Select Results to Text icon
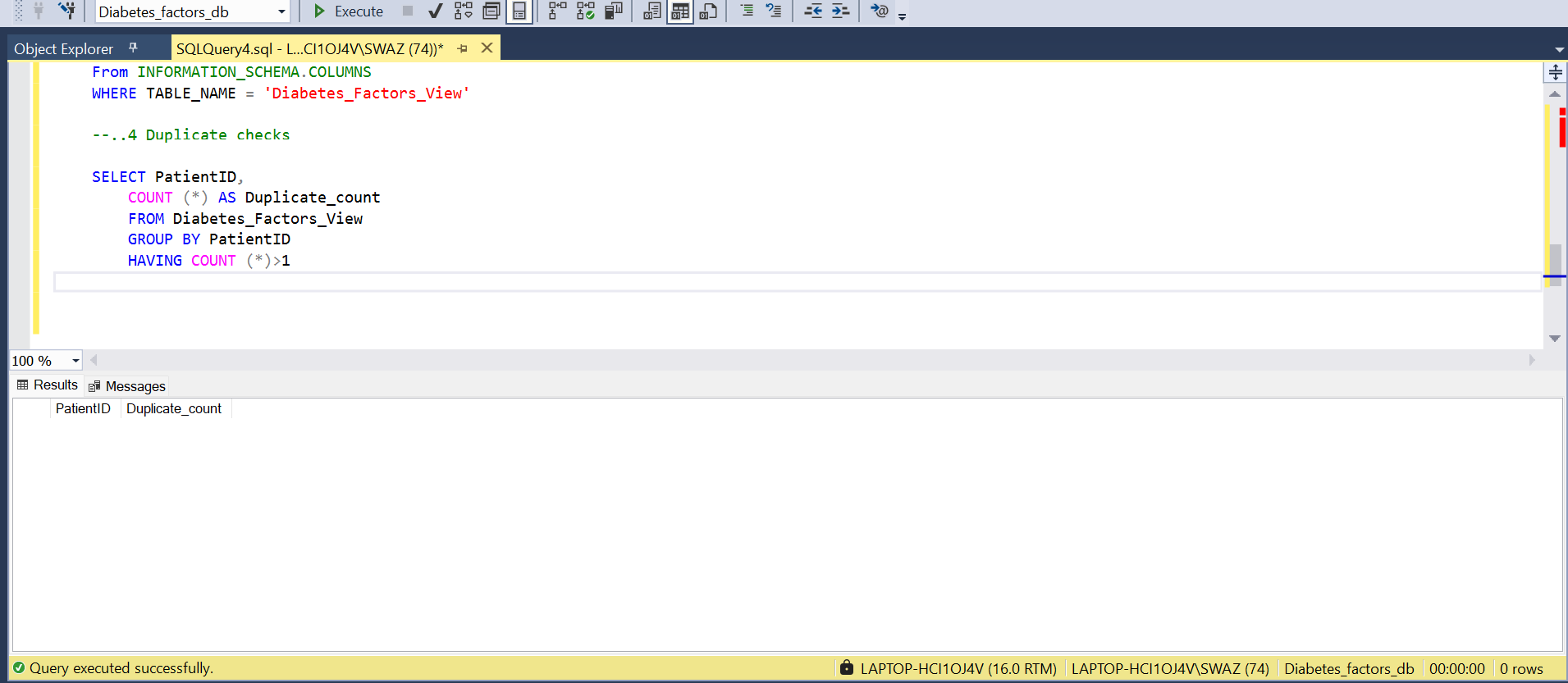This screenshot has width=1568, height=683. (652, 11)
